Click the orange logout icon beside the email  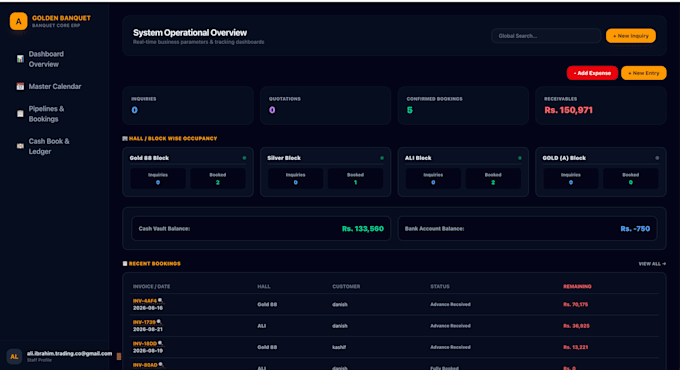coord(118,357)
